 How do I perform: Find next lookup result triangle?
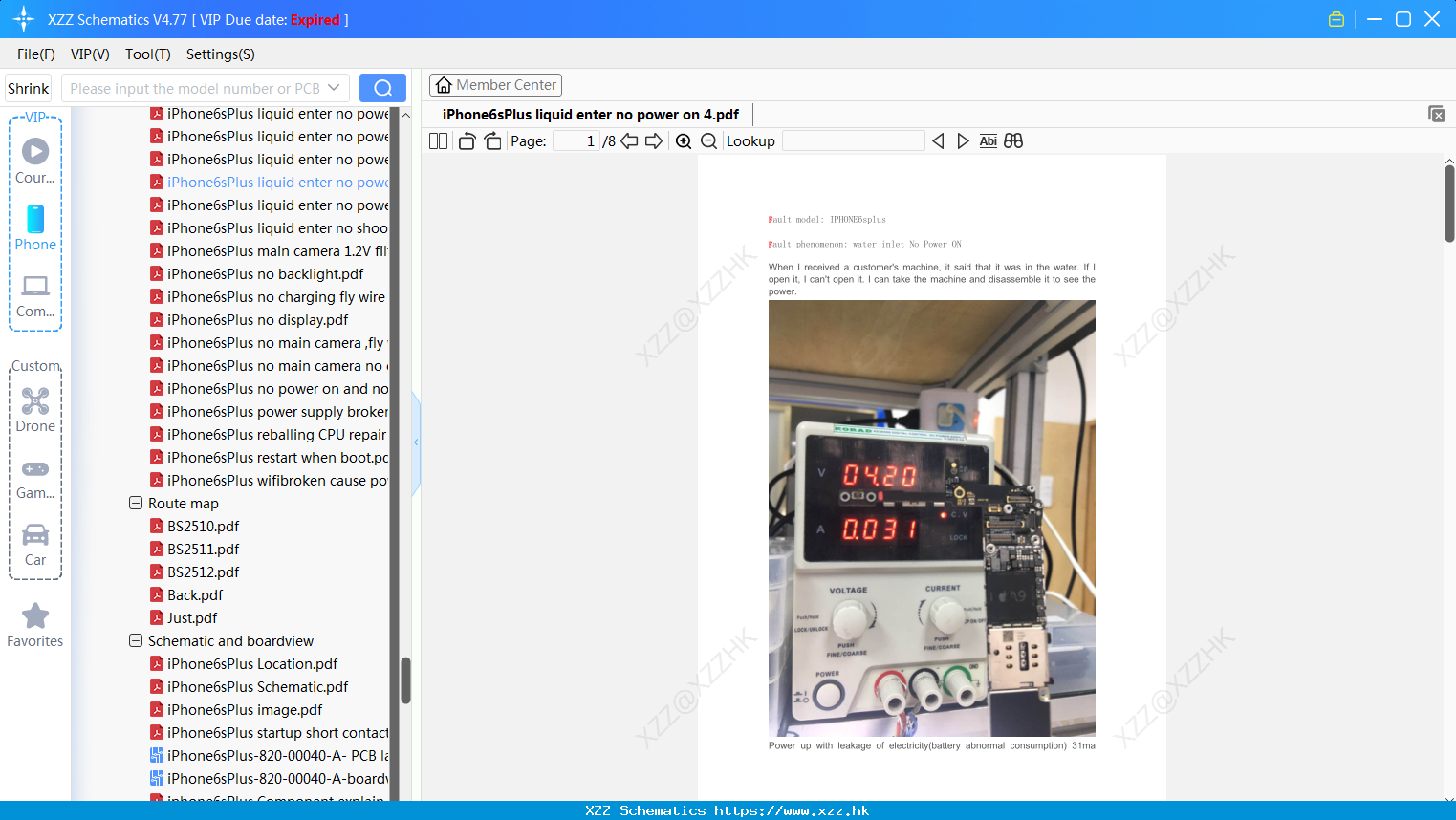pos(963,141)
